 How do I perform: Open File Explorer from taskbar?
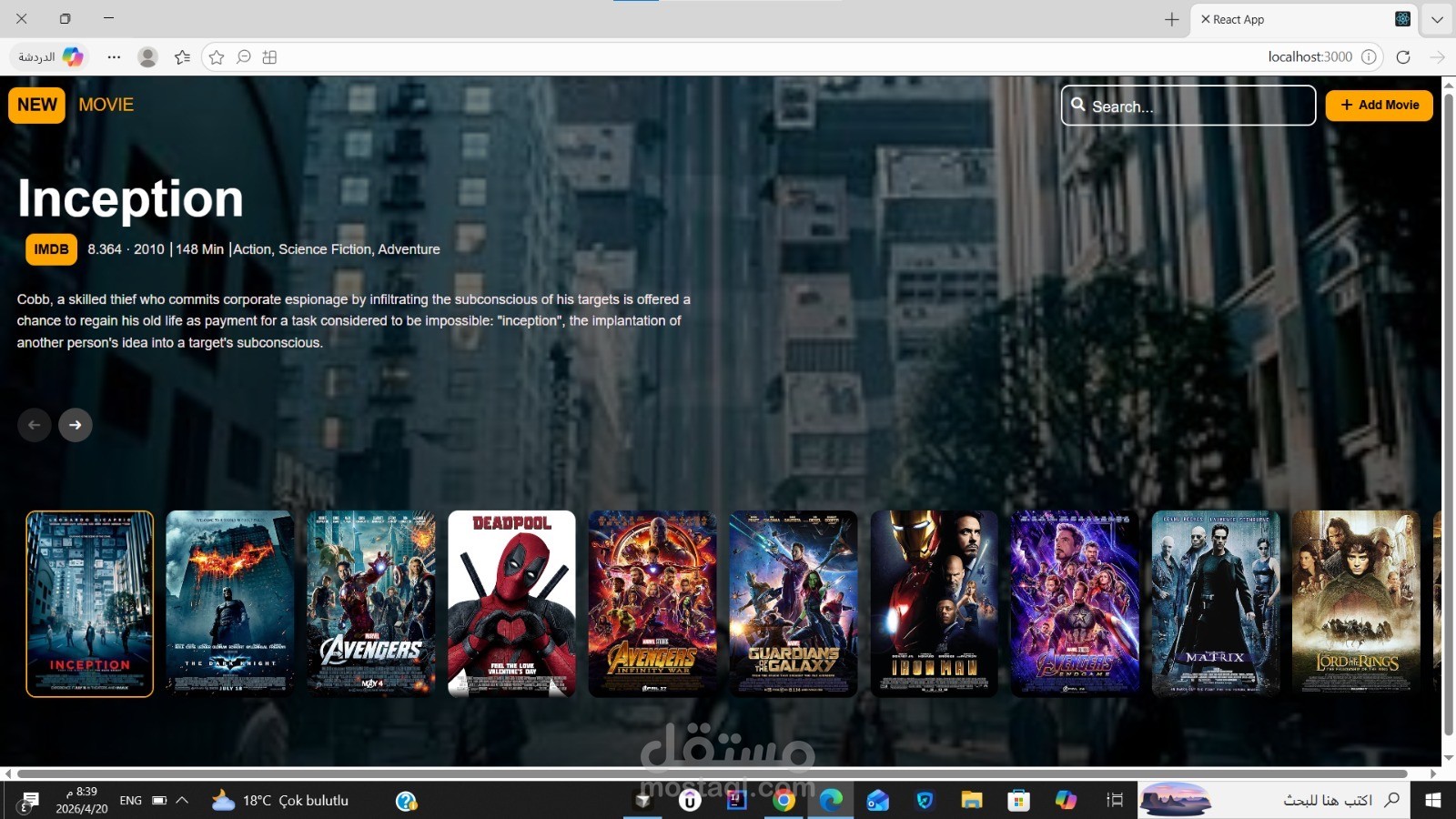(972, 800)
